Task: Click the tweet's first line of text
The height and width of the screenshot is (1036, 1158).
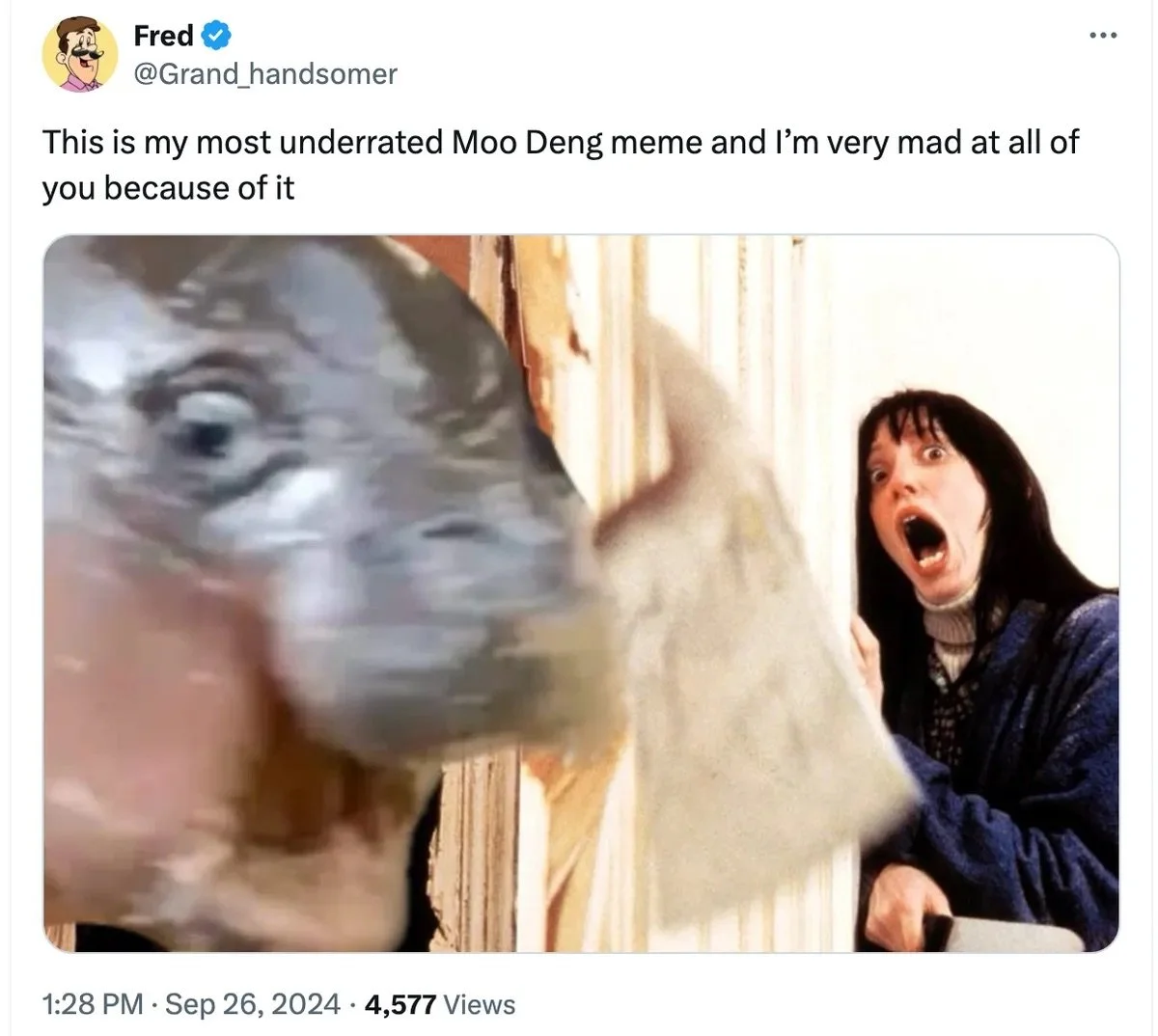Action: (x=560, y=143)
